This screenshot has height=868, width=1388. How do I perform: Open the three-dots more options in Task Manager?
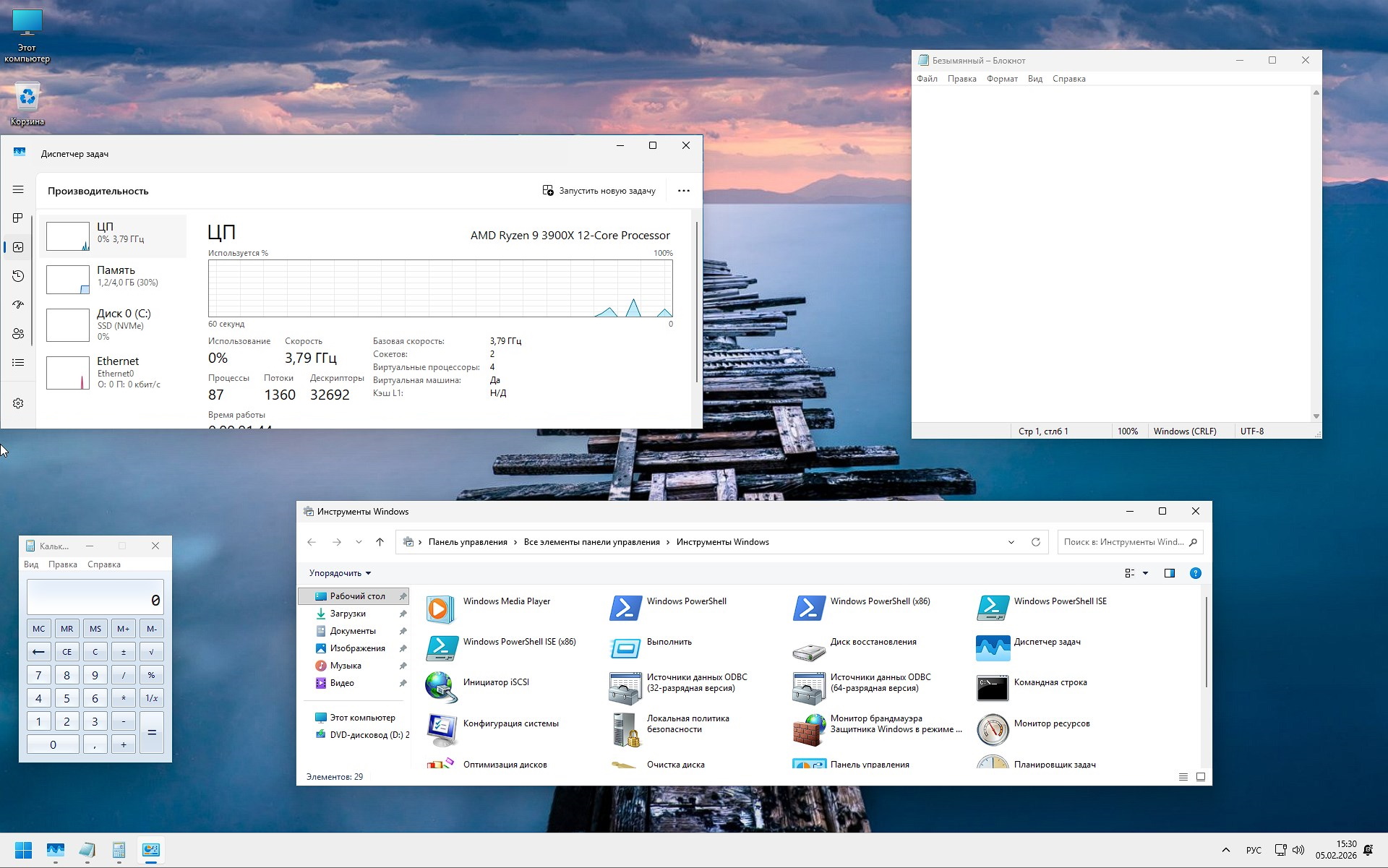684,191
